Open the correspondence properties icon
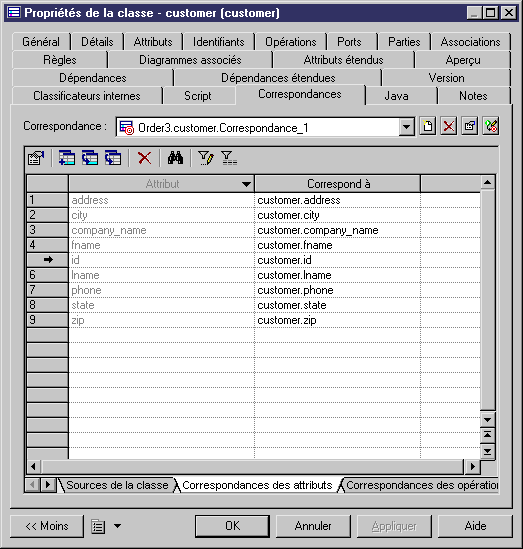This screenshot has height=549, width=523. (x=469, y=126)
